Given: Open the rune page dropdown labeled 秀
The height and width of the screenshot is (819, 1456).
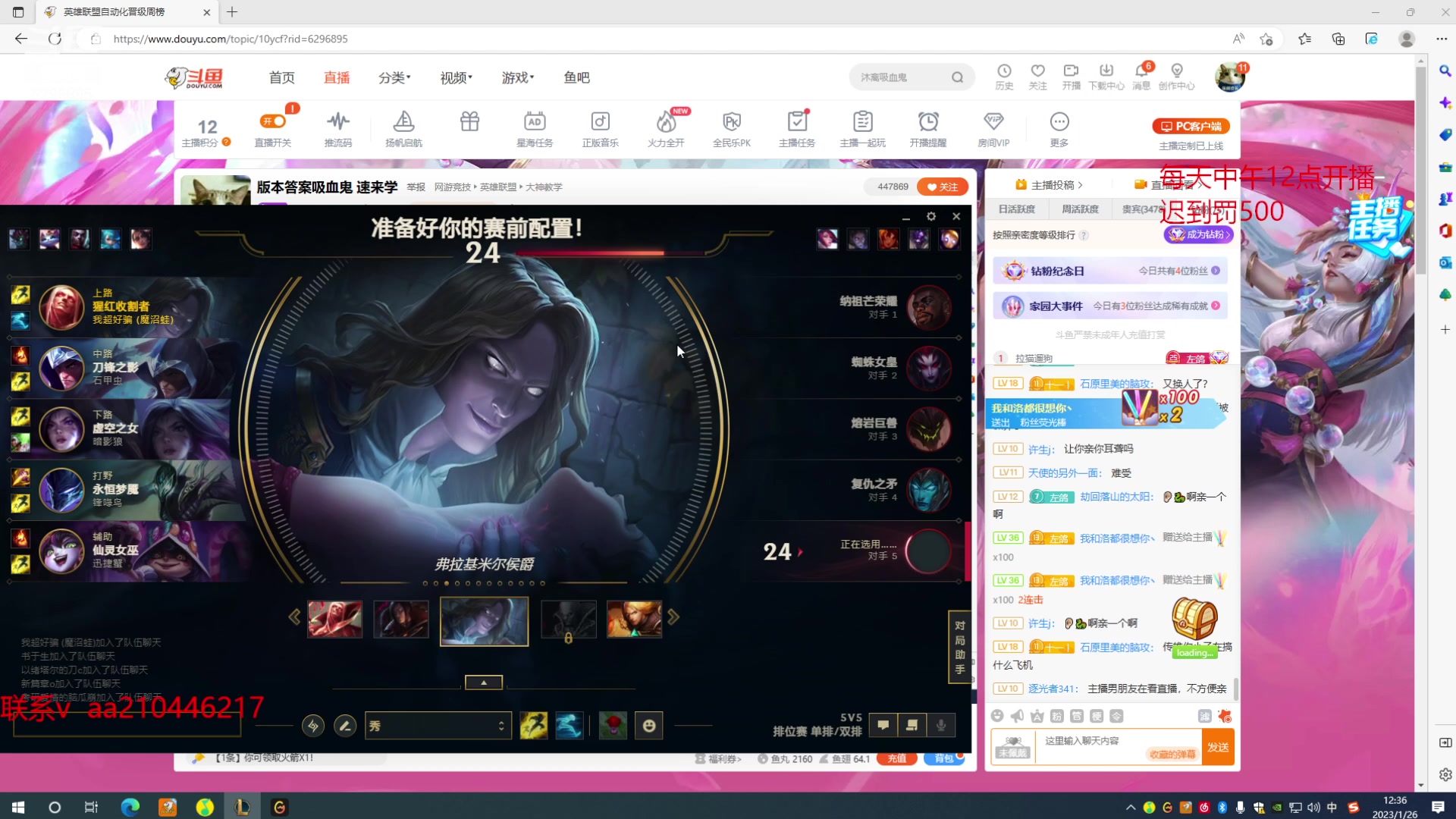Looking at the screenshot, I should click(x=438, y=726).
